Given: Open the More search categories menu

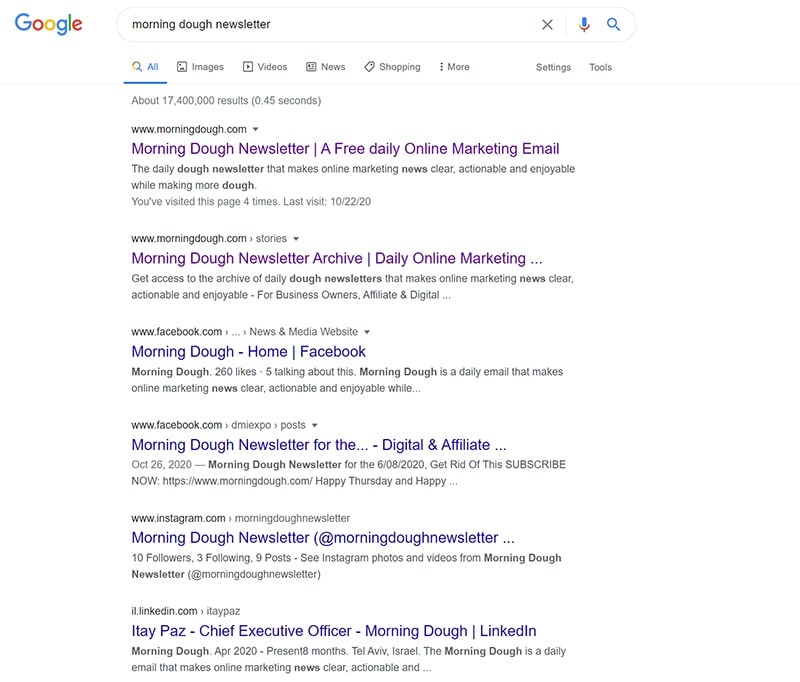Looking at the screenshot, I should (x=454, y=67).
